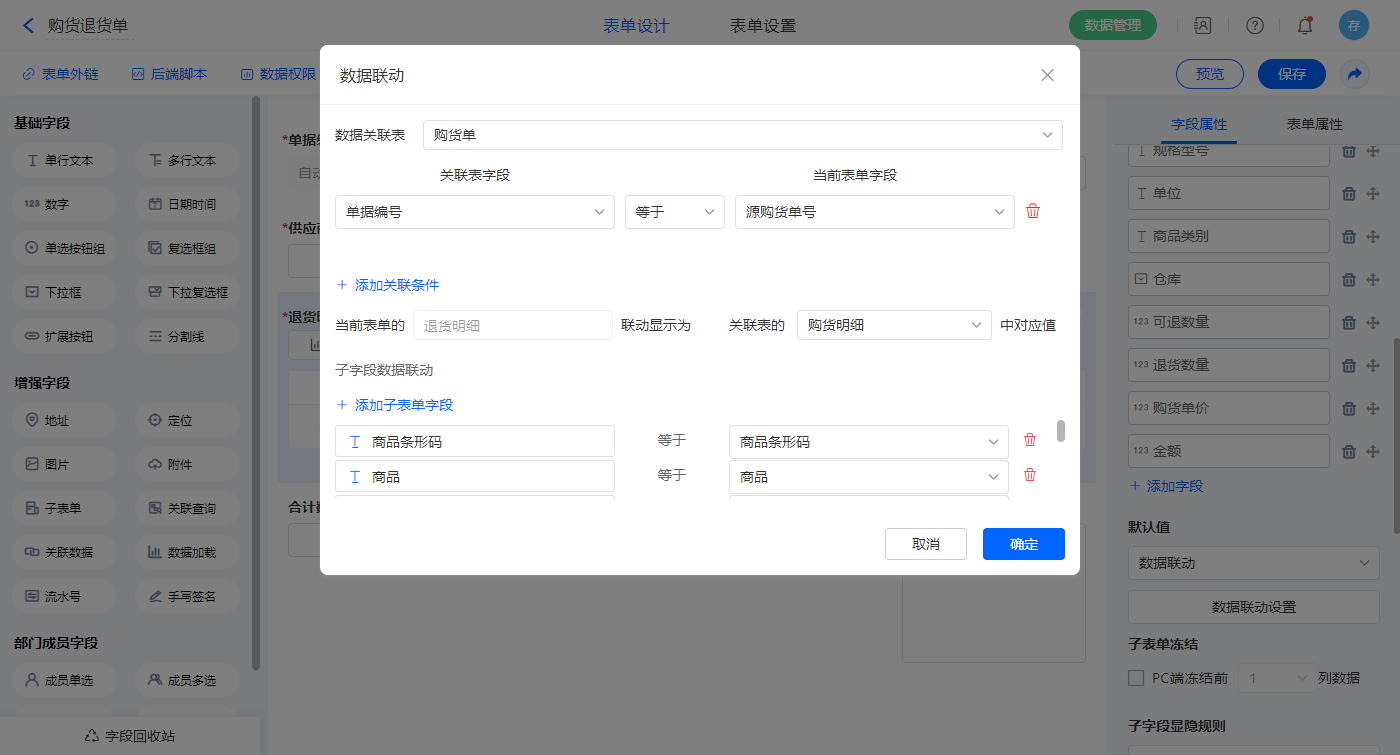
Task: Click the 确定 button
Action: [x=1023, y=544]
